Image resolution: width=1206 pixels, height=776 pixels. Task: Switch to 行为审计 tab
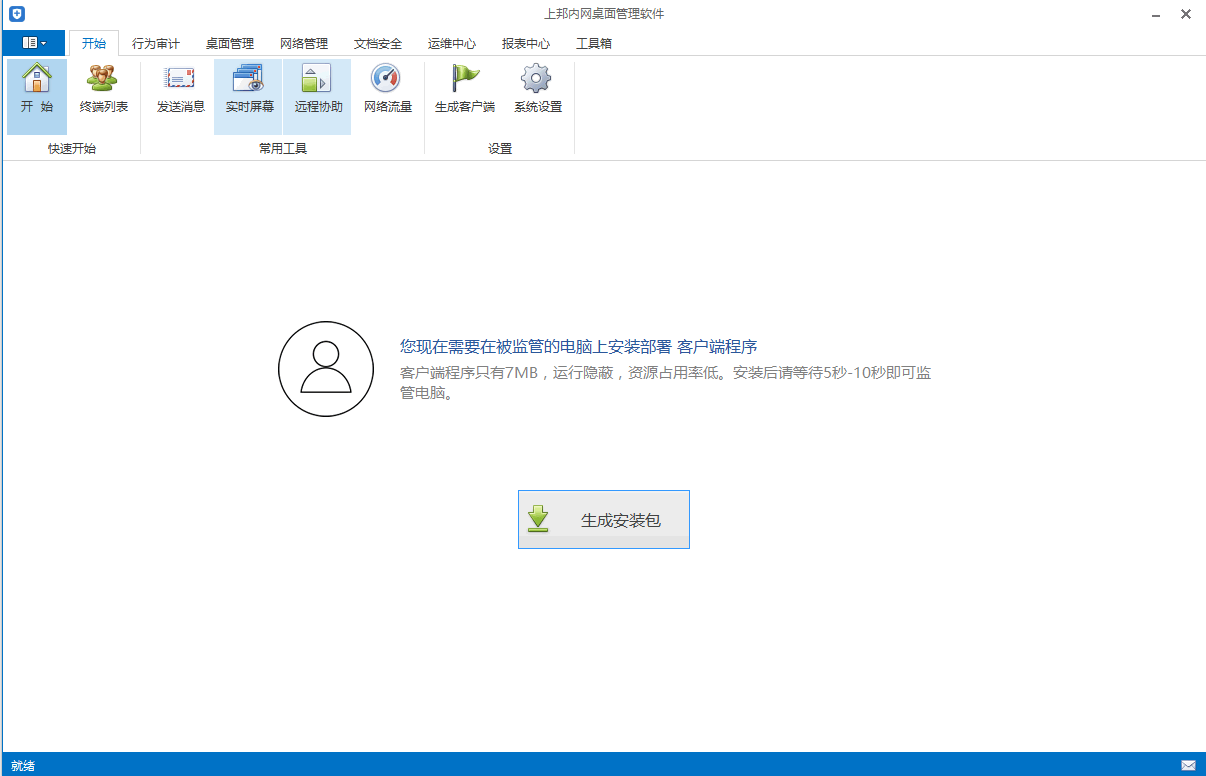point(156,44)
